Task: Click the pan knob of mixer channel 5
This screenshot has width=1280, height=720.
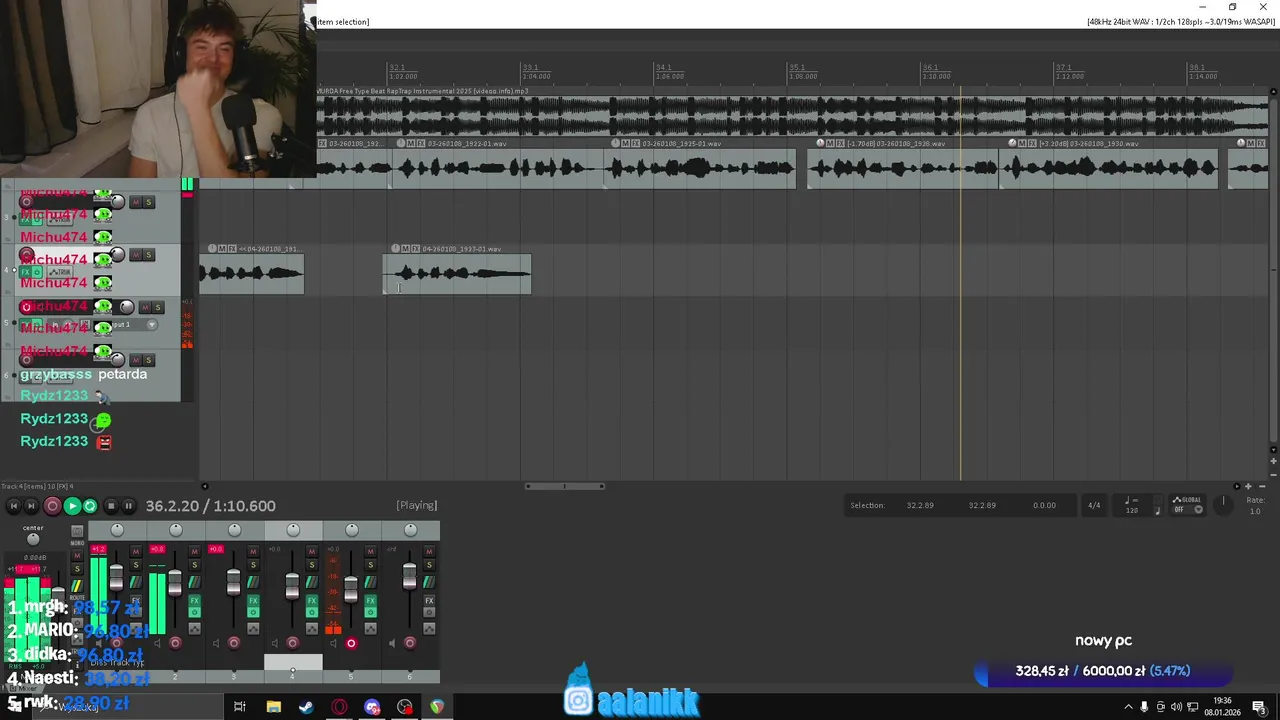Action: click(352, 530)
